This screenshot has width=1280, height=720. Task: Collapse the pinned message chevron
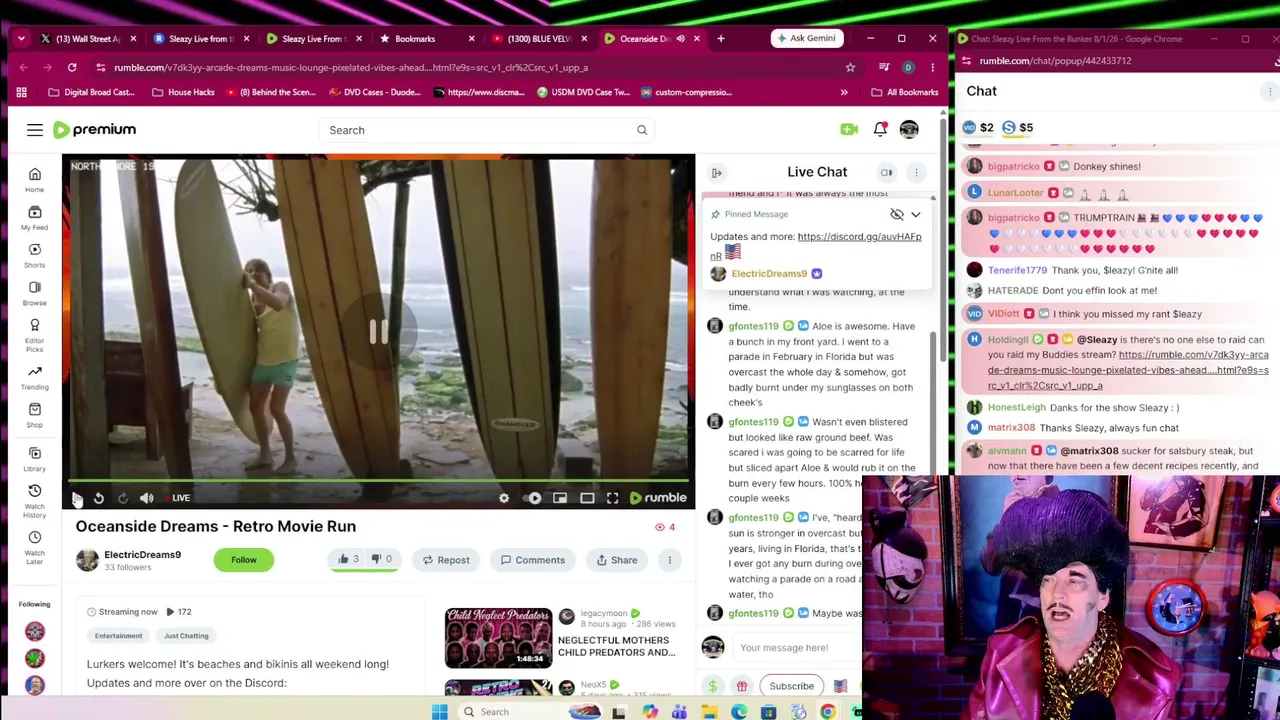tap(915, 215)
